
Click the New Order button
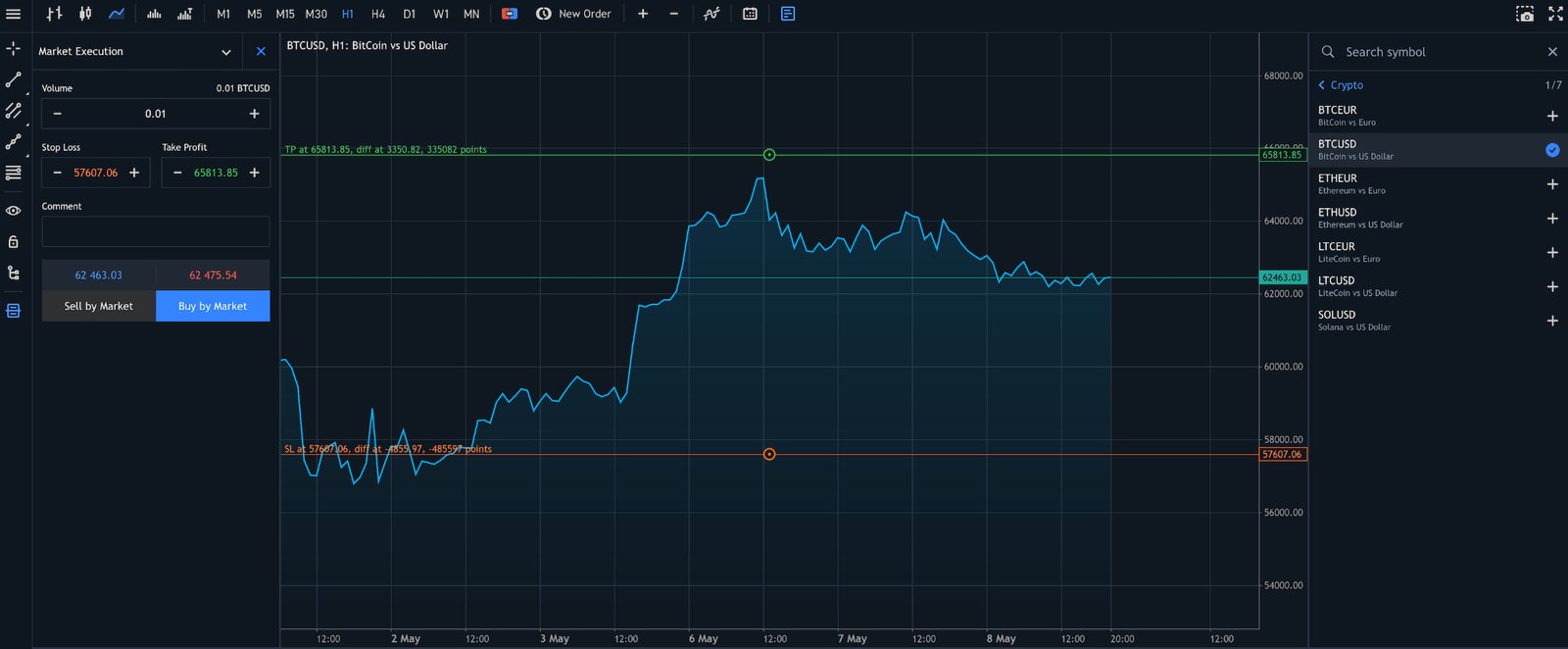(x=573, y=14)
